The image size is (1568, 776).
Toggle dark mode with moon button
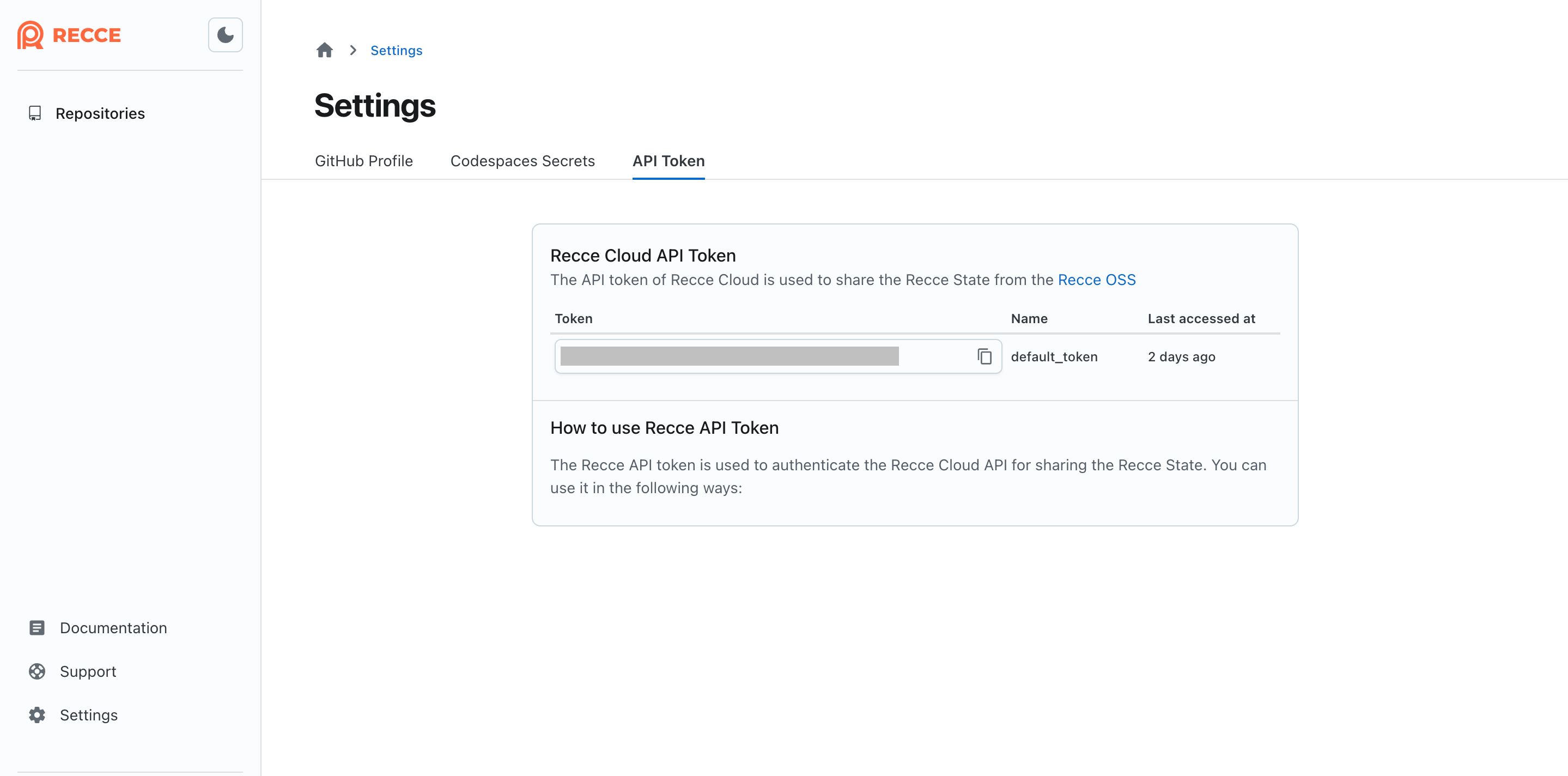pos(225,35)
